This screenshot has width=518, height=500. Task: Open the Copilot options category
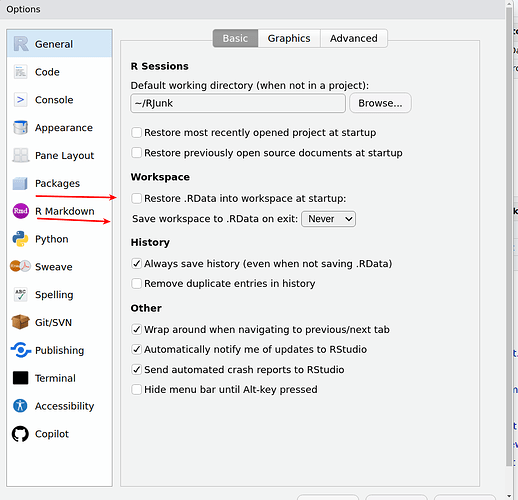[x=59, y=434]
